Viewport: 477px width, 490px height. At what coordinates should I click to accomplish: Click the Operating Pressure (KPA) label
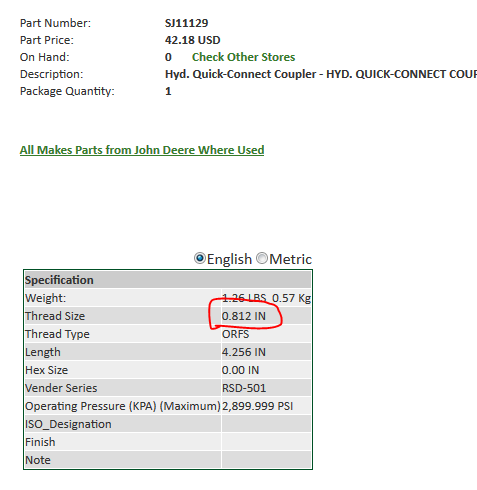123,406
